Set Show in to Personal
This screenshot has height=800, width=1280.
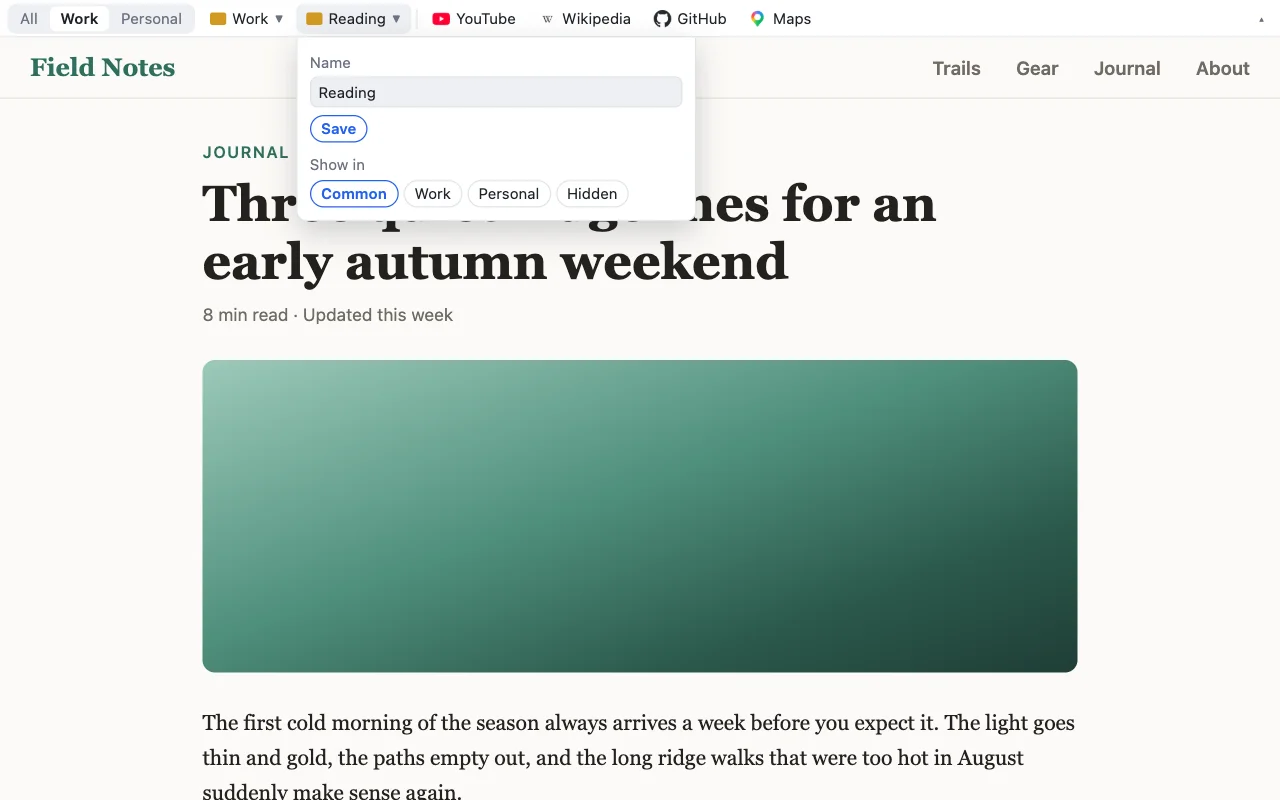click(509, 194)
